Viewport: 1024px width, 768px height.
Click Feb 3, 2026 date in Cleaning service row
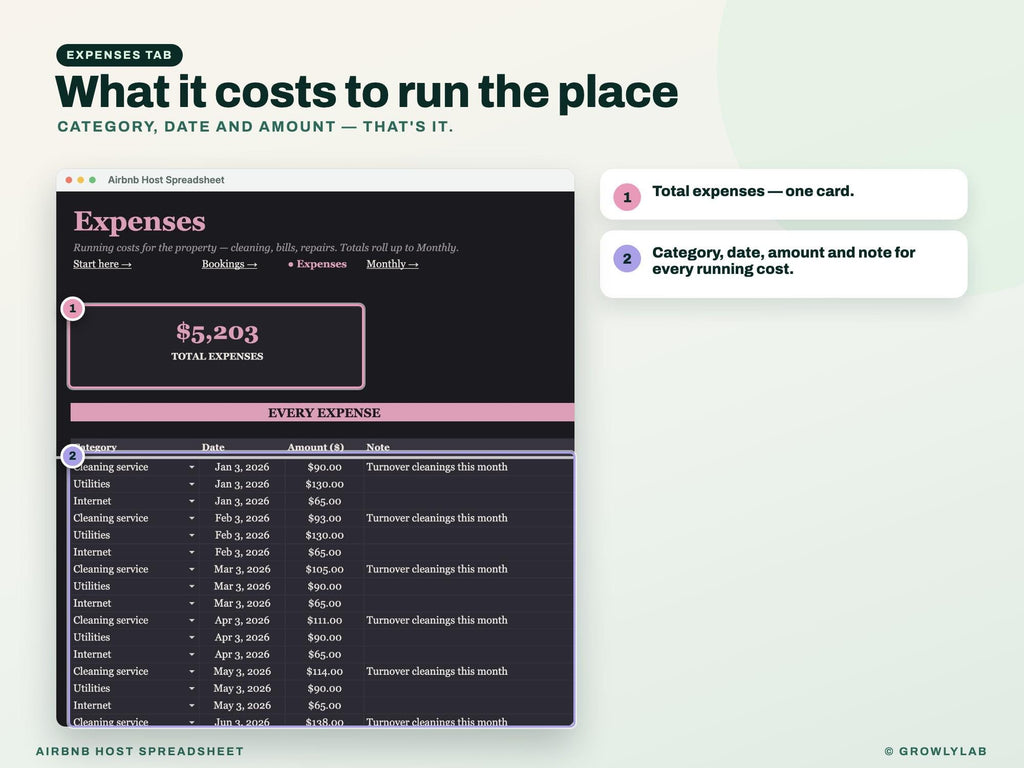(242, 518)
